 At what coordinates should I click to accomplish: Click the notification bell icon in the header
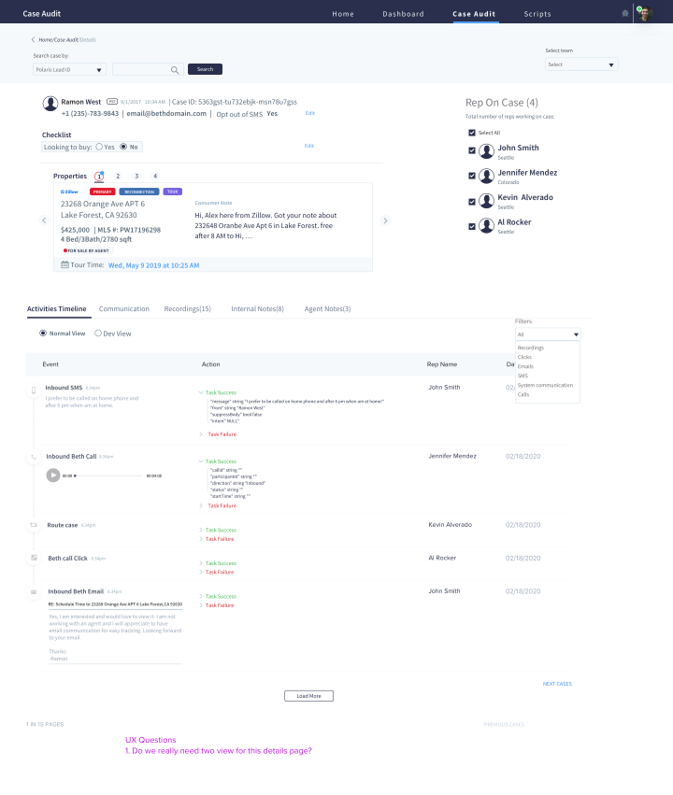pyautogui.click(x=626, y=13)
